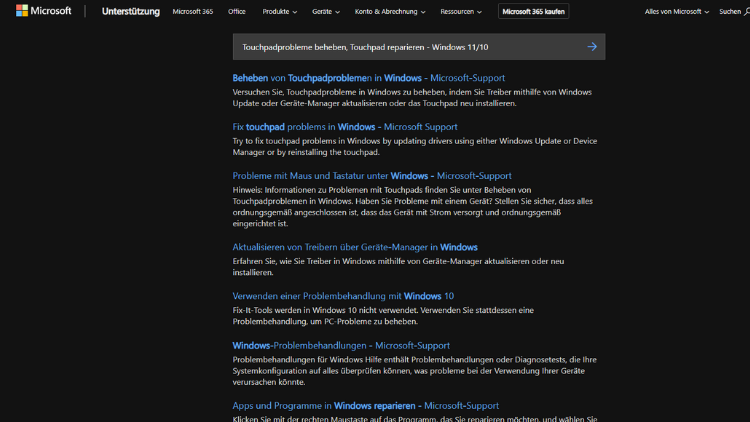This screenshot has height=422, width=750.
Task: Expand Konto & Abrechnung menu
Action: click(390, 12)
